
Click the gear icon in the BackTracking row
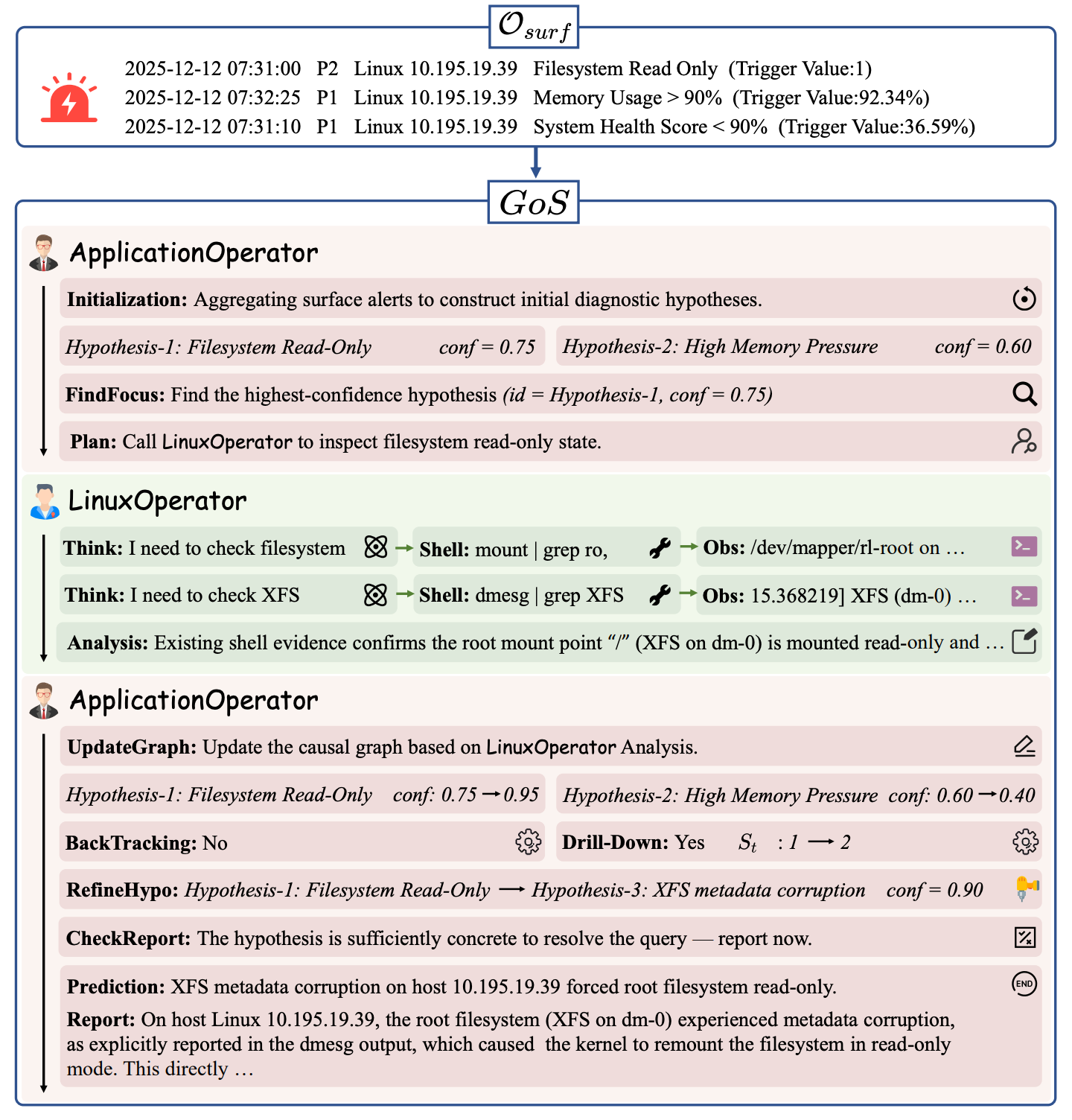pos(528,842)
